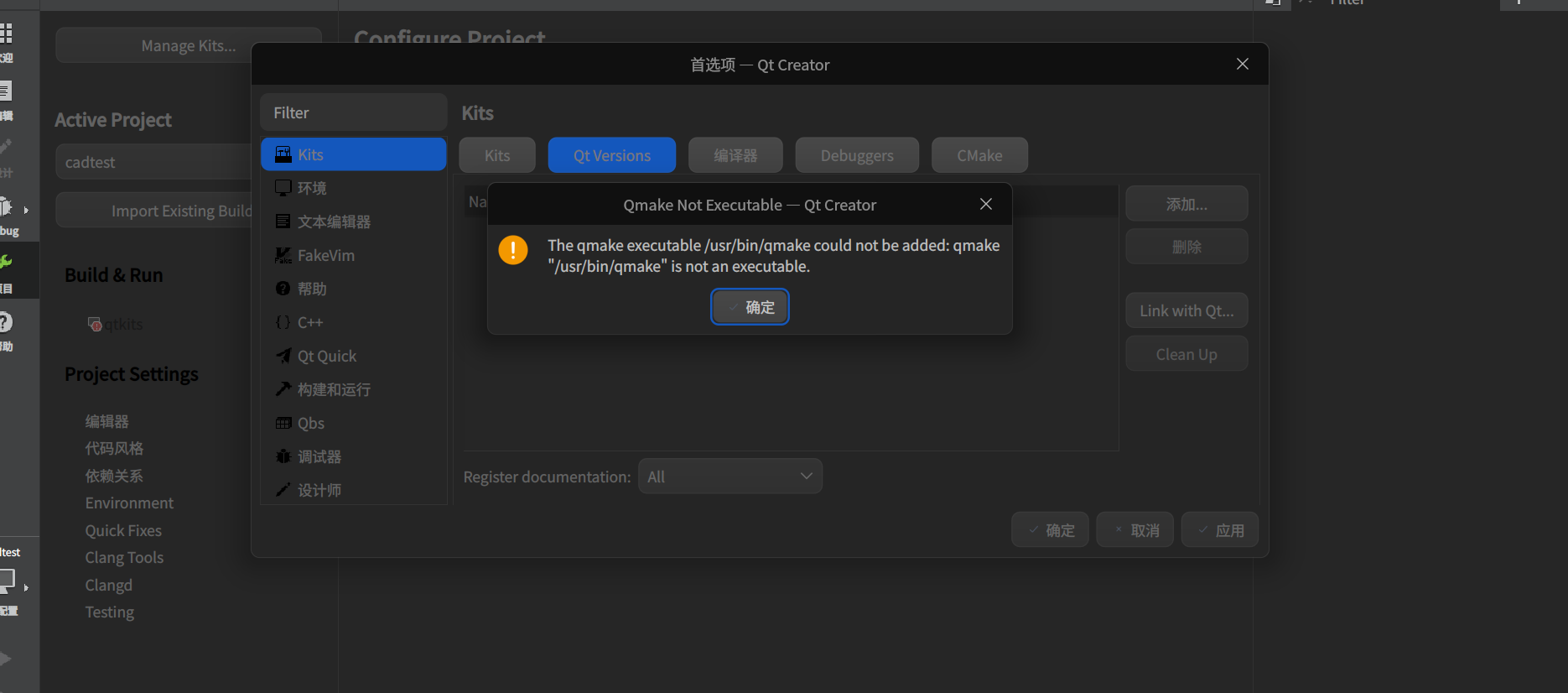Click the C++ braces icon in preferences list

(283, 322)
